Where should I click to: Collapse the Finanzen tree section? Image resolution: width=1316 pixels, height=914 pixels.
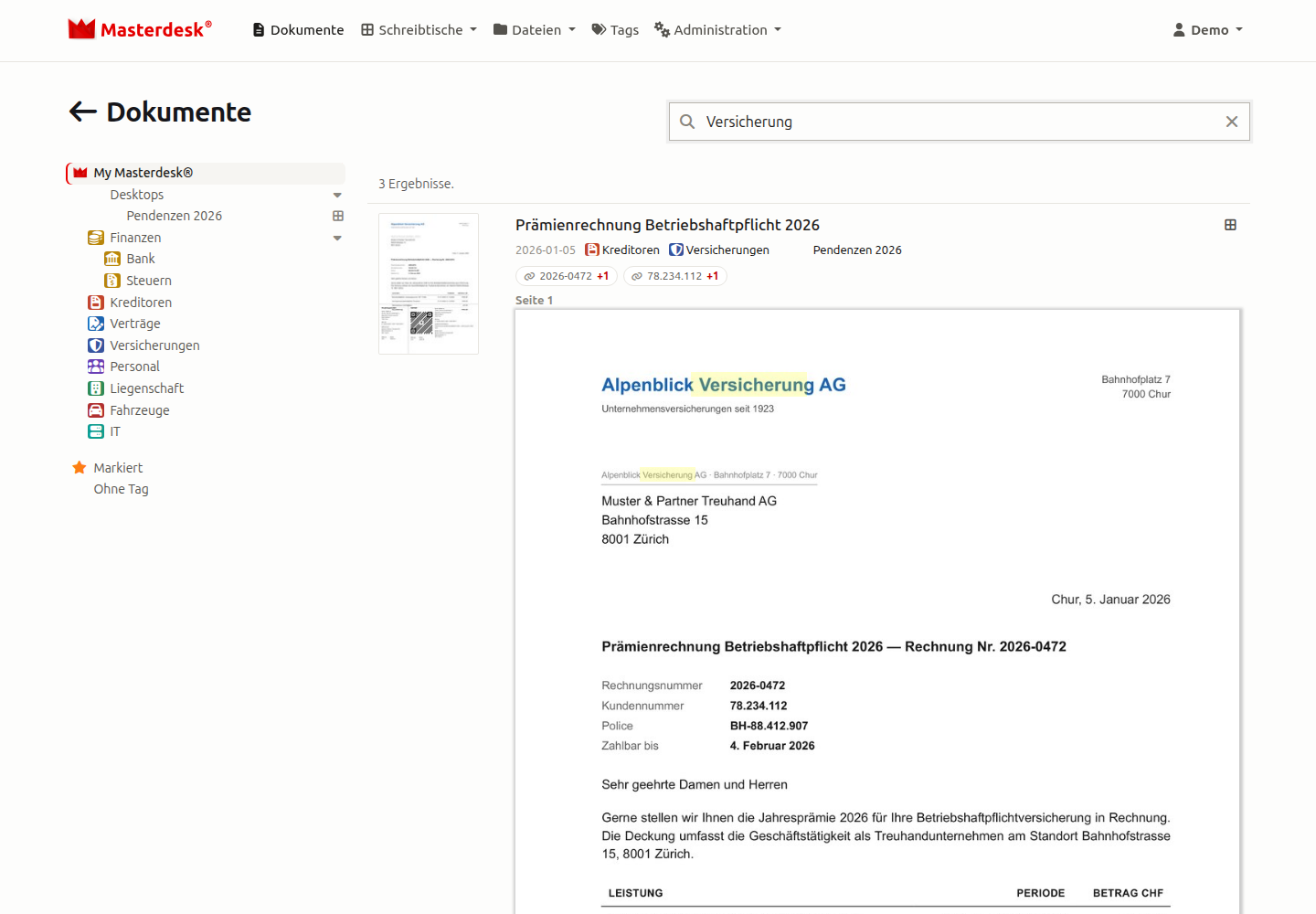click(x=337, y=238)
